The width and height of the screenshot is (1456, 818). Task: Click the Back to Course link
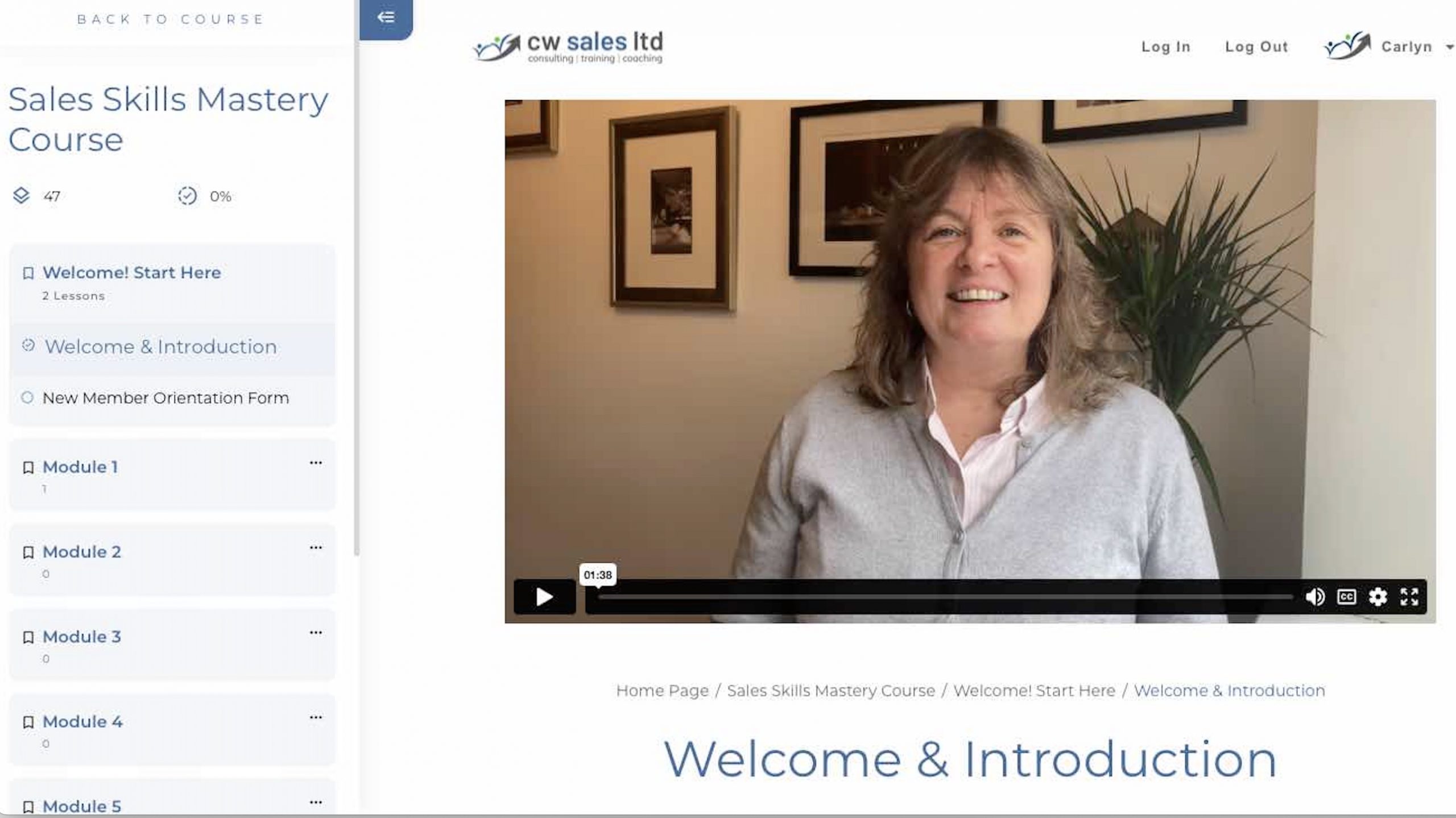171,19
